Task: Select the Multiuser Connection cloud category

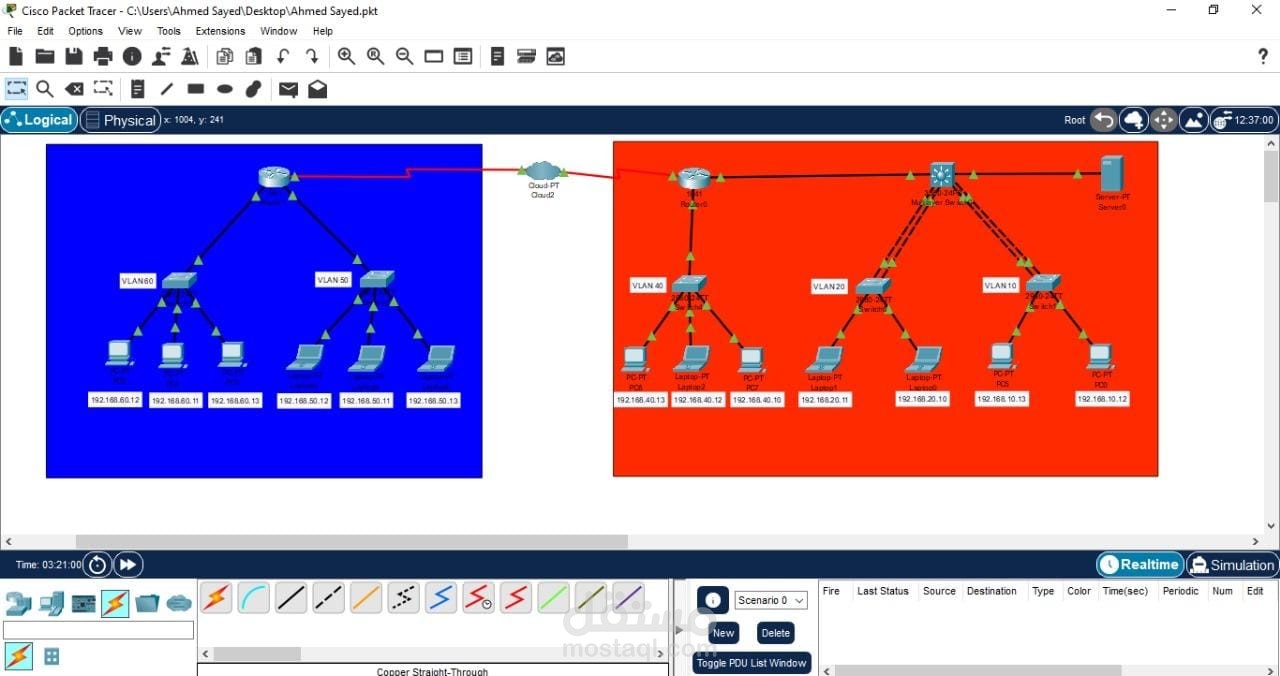Action: click(x=179, y=603)
